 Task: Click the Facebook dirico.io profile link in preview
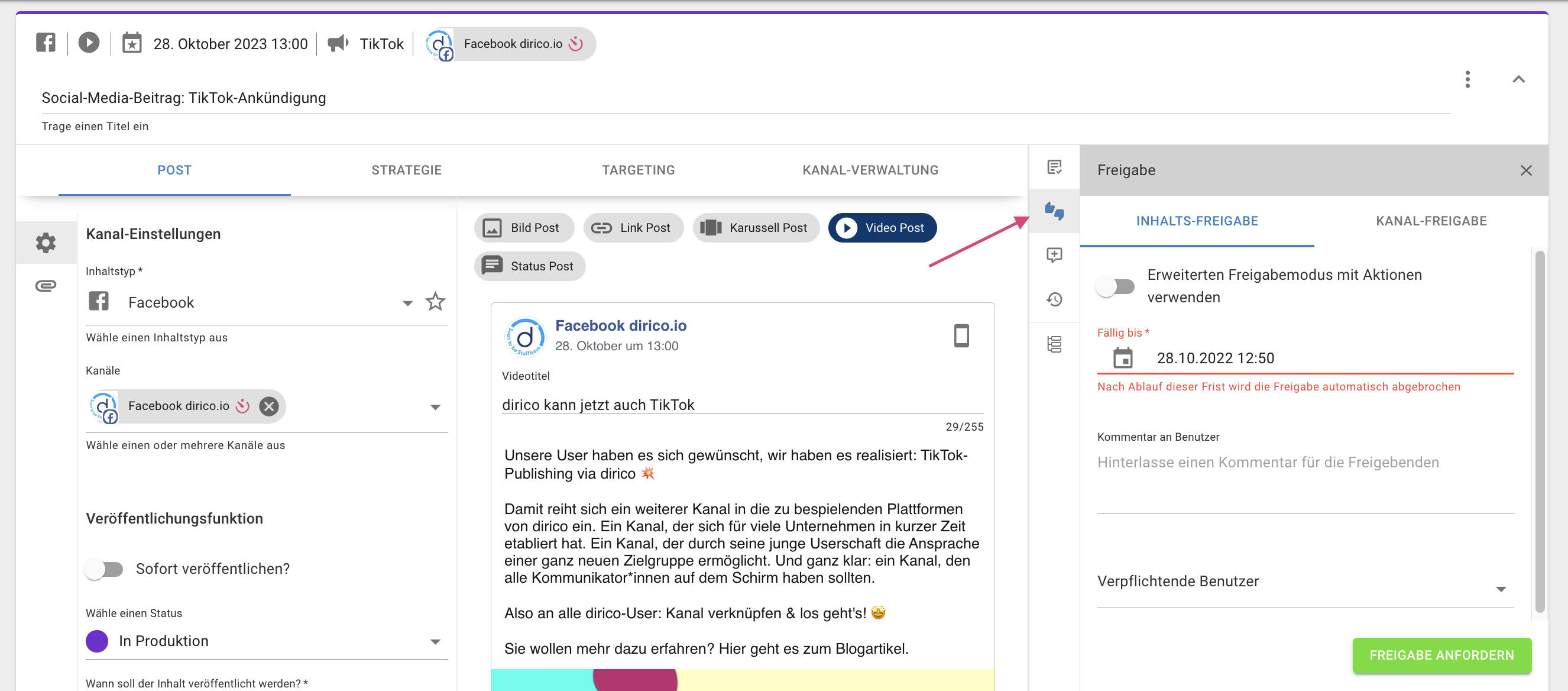[621, 326]
